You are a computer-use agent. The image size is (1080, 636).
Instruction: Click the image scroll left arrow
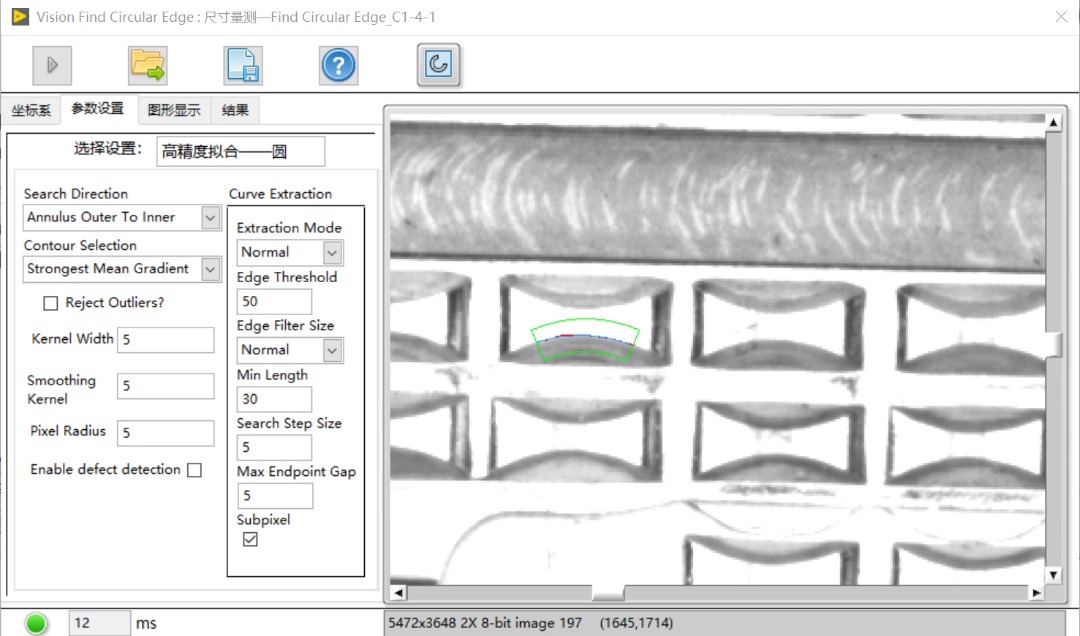(x=398, y=593)
